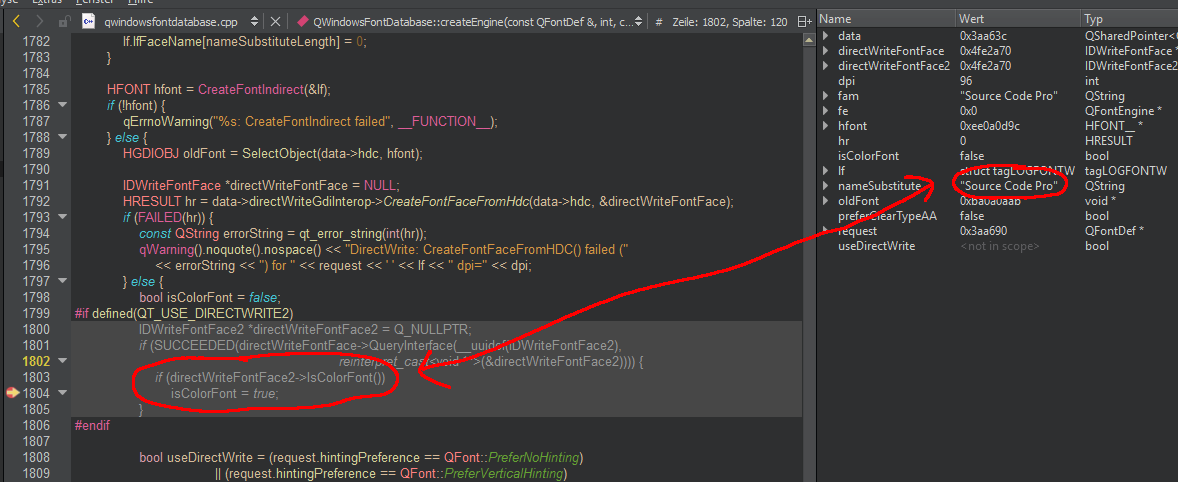Screen dimensions: 1178x482
Task: Open the Extras menu
Action: 47,2
